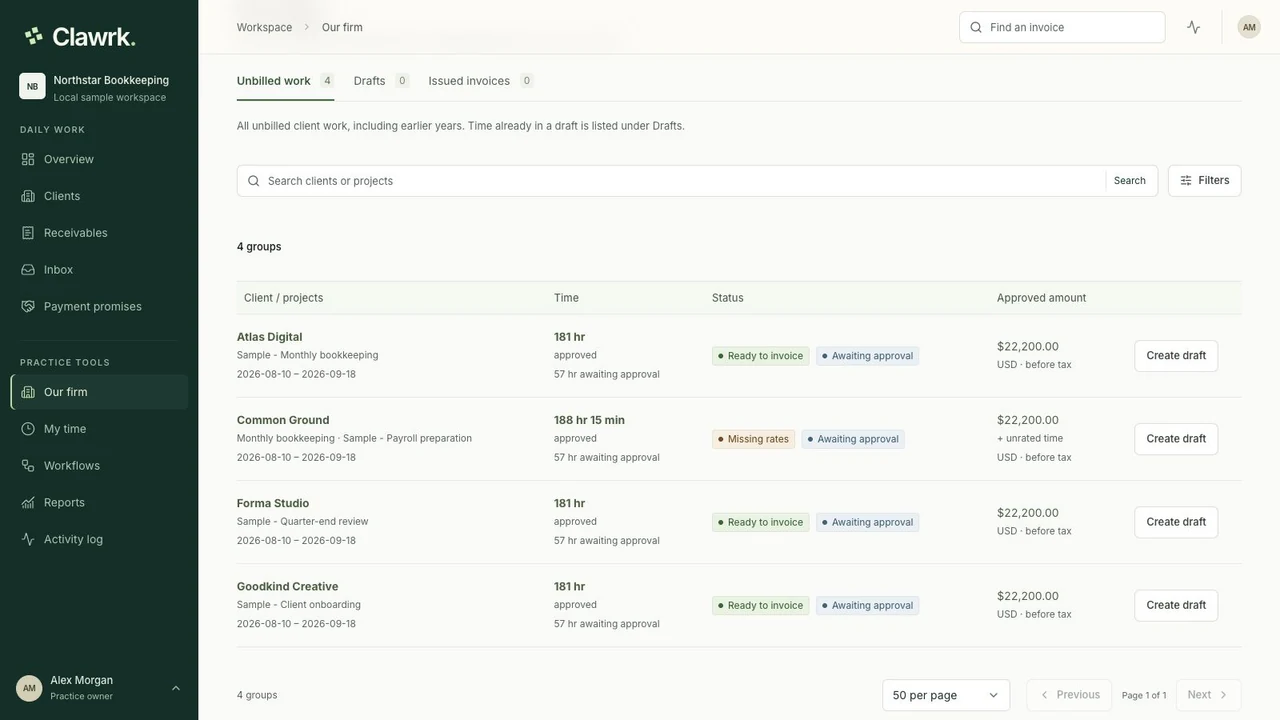The width and height of the screenshot is (1280, 720).
Task: Create draft for Common Ground
Action: 1176,439
